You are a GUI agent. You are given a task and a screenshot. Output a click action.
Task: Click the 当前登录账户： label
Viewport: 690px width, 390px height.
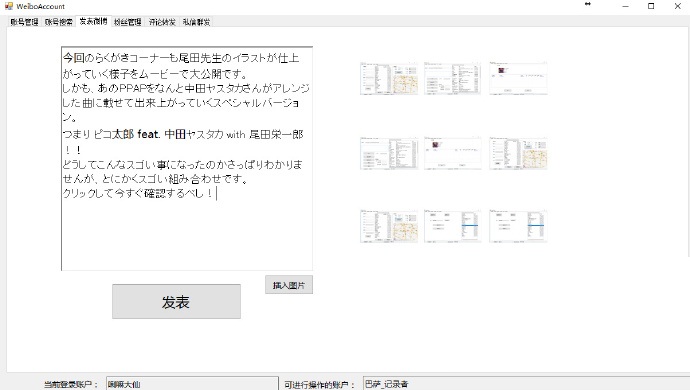pos(70,385)
